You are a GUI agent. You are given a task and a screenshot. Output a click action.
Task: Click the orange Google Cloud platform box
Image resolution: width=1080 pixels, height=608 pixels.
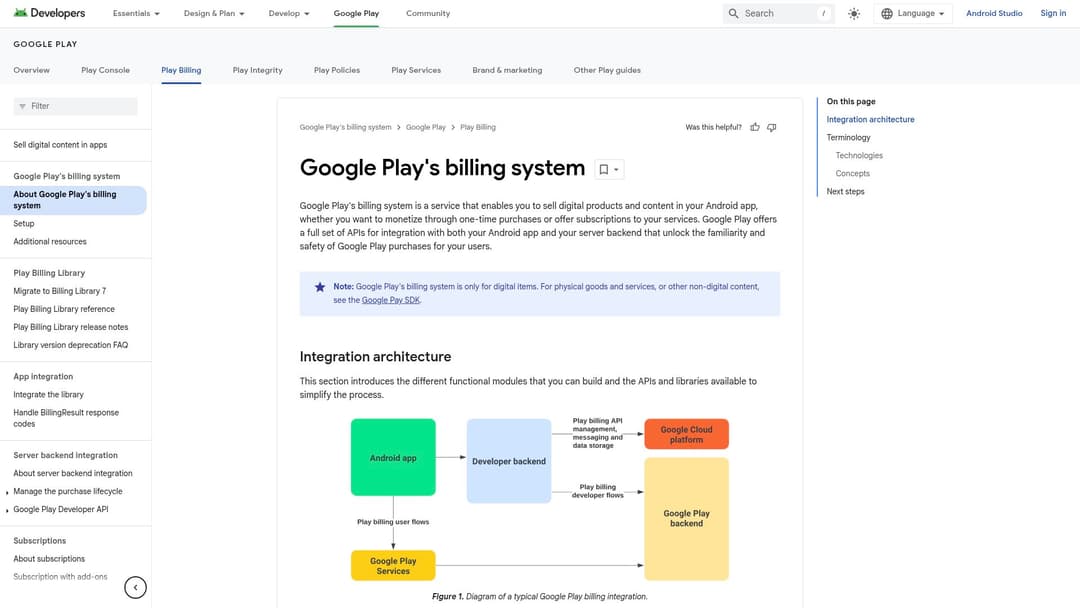tap(687, 434)
